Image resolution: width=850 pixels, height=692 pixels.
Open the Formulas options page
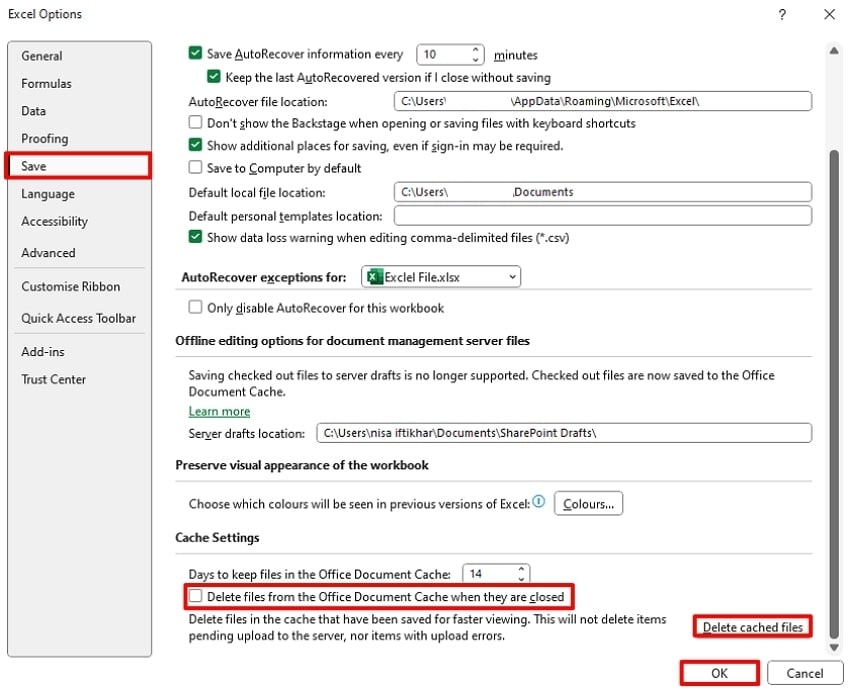click(48, 83)
